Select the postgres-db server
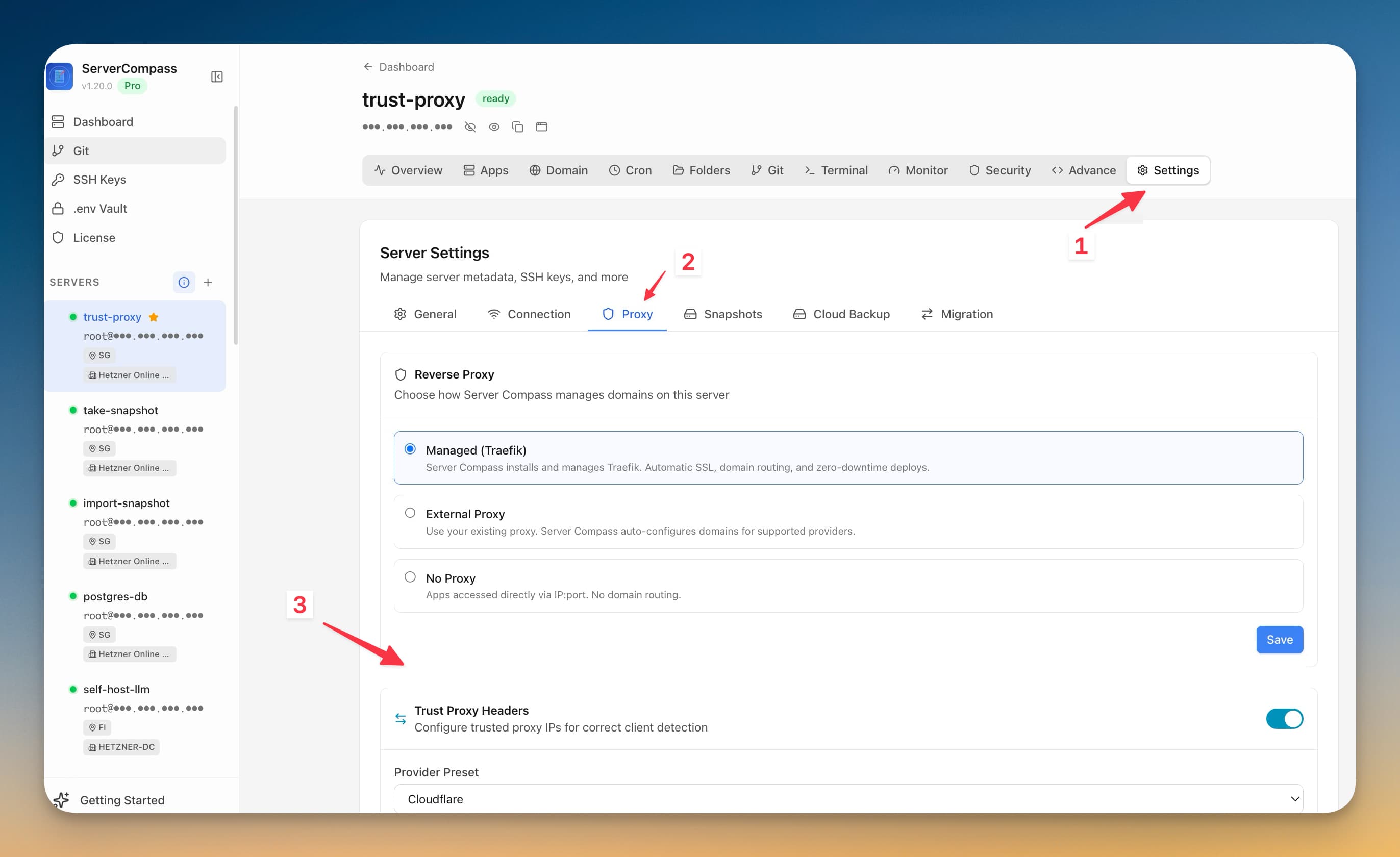1400x857 pixels. point(115,596)
